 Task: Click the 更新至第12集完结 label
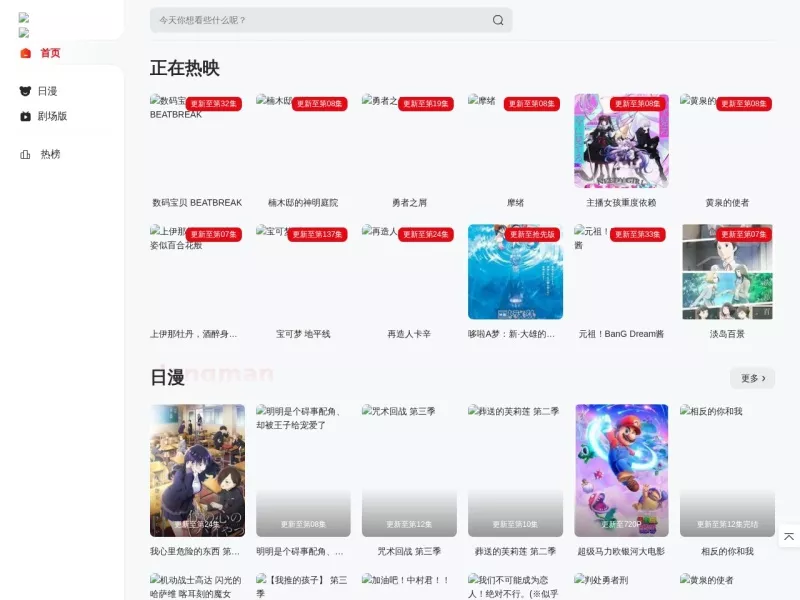tap(727, 524)
